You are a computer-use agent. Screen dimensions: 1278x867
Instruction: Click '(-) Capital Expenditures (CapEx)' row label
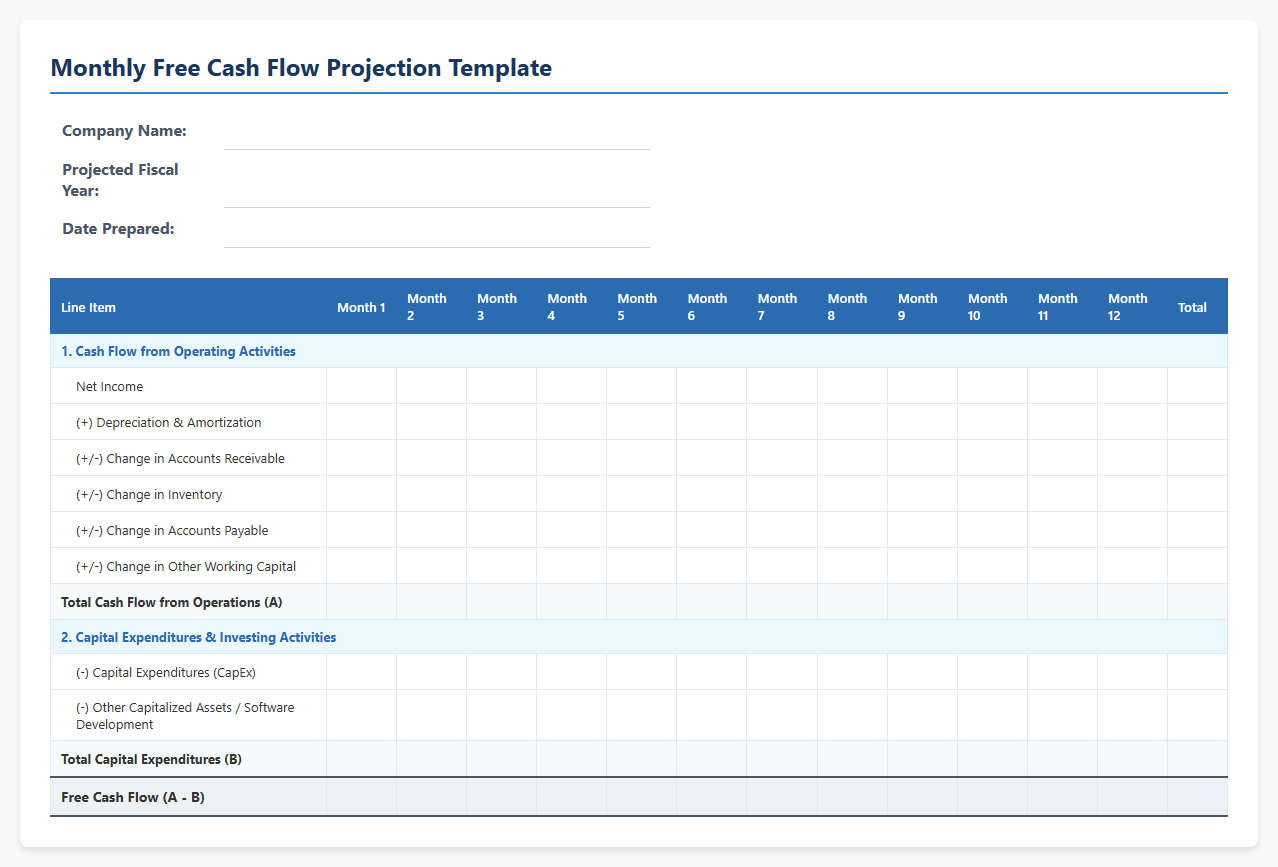point(166,672)
